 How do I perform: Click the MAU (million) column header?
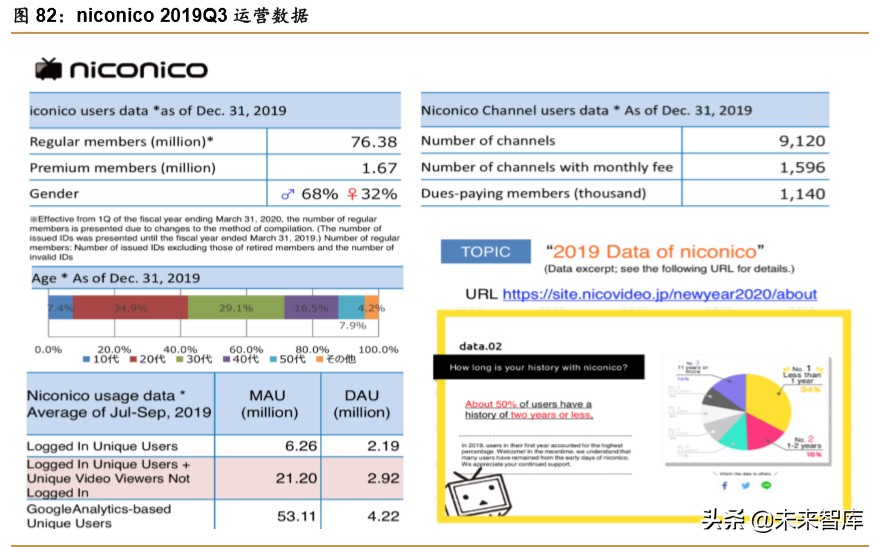[270, 404]
